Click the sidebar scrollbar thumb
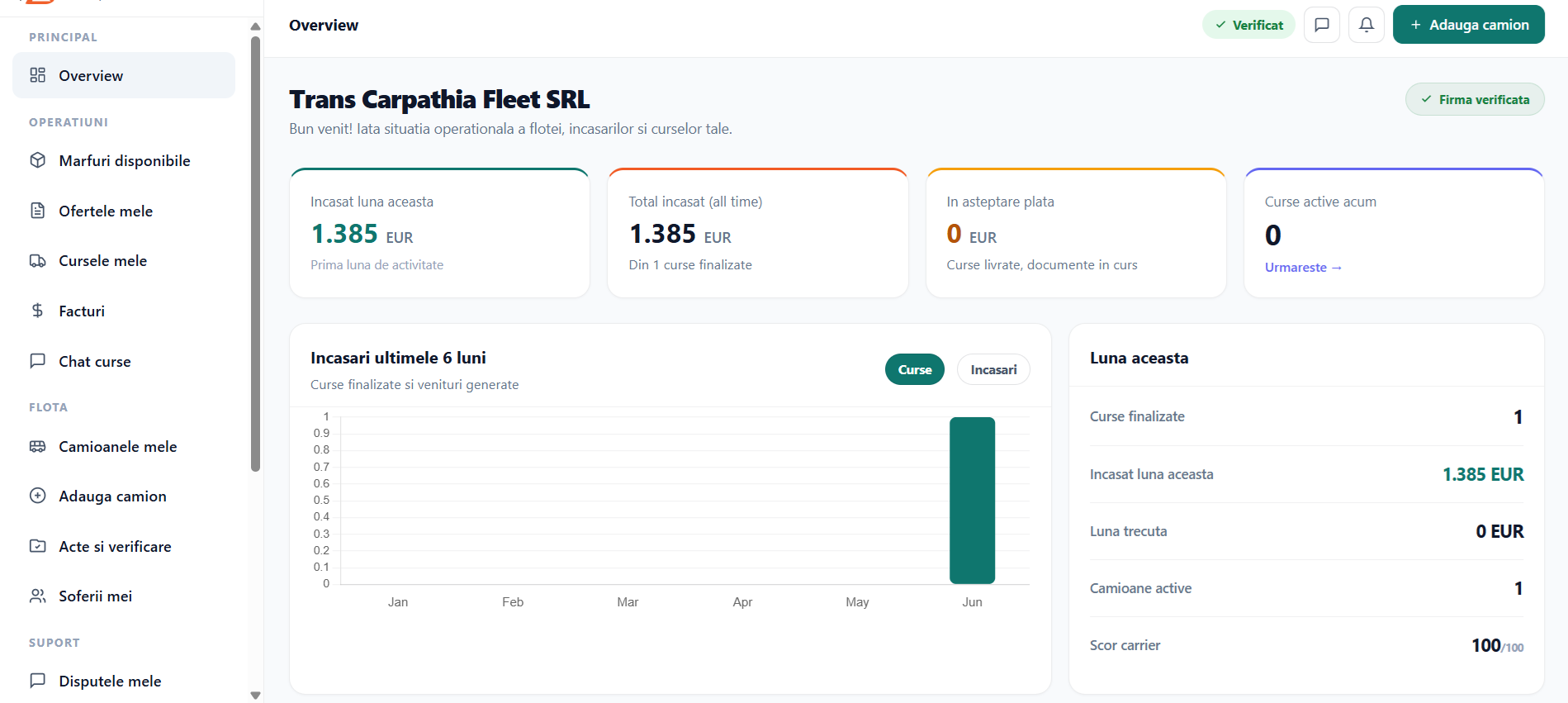The height and width of the screenshot is (703, 1568). 255,254
